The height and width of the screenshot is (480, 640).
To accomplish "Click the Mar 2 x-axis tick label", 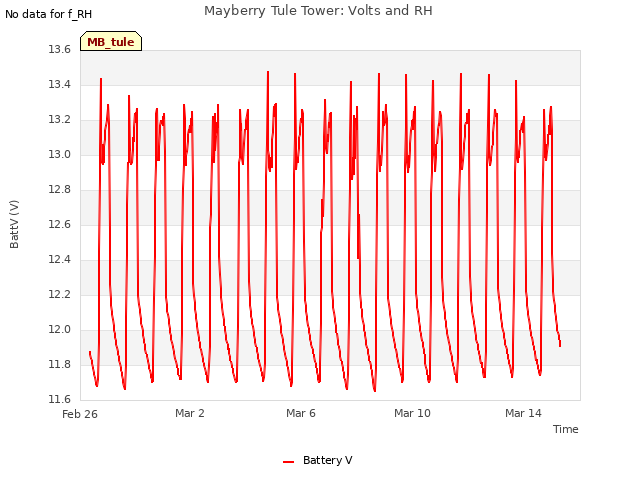I will point(189,413).
